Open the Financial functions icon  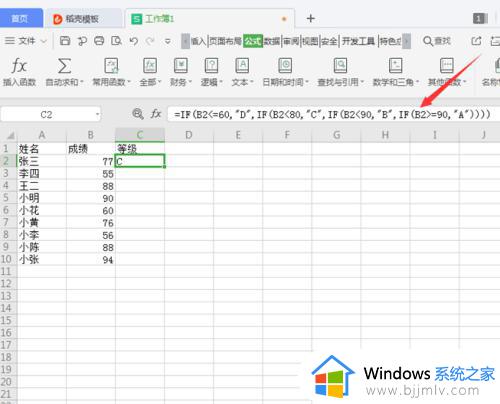(x=181, y=66)
